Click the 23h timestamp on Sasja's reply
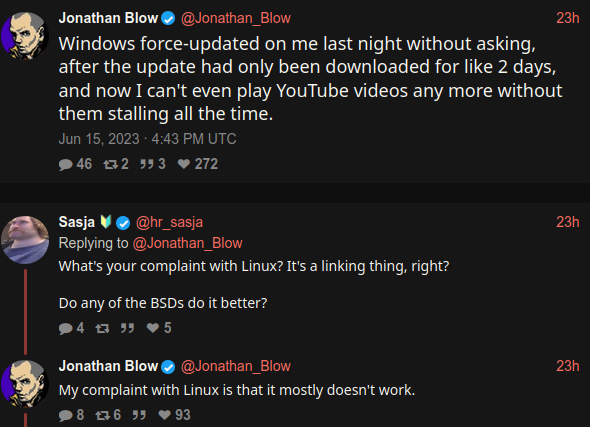 pos(568,222)
